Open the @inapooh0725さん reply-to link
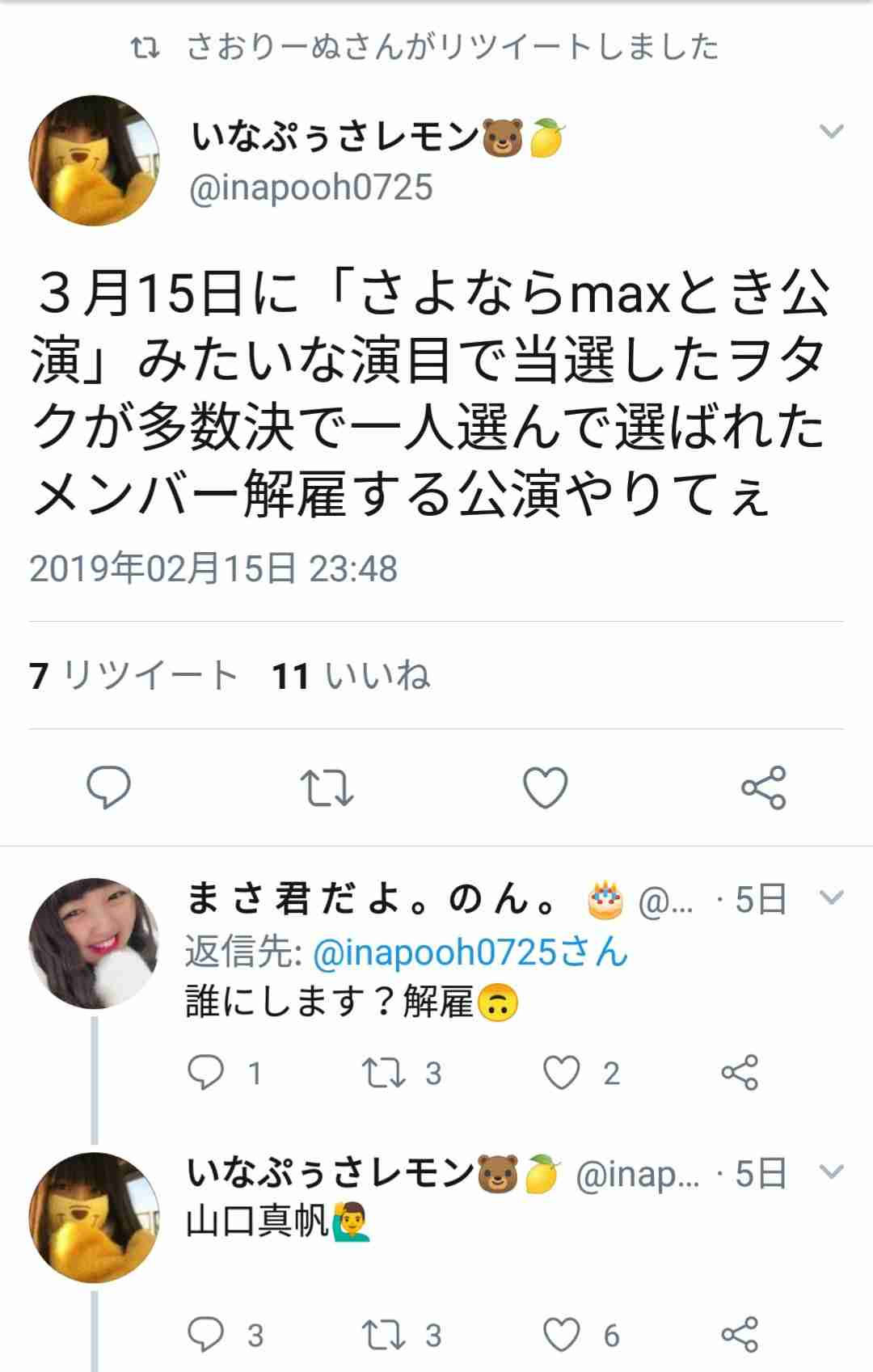 pyautogui.click(x=470, y=952)
